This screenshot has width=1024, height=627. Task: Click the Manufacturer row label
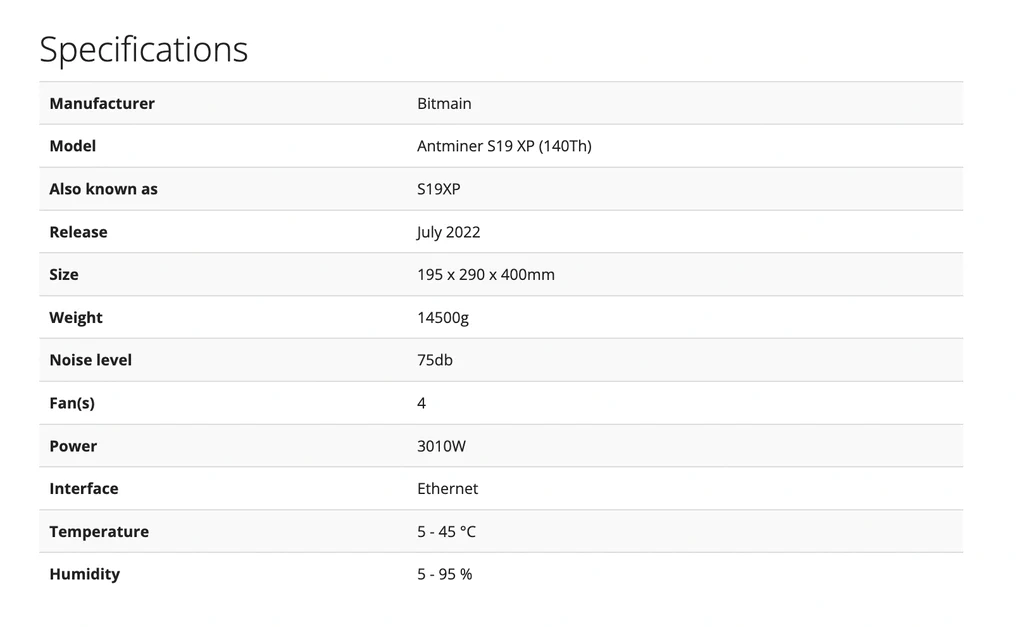pyautogui.click(x=102, y=103)
